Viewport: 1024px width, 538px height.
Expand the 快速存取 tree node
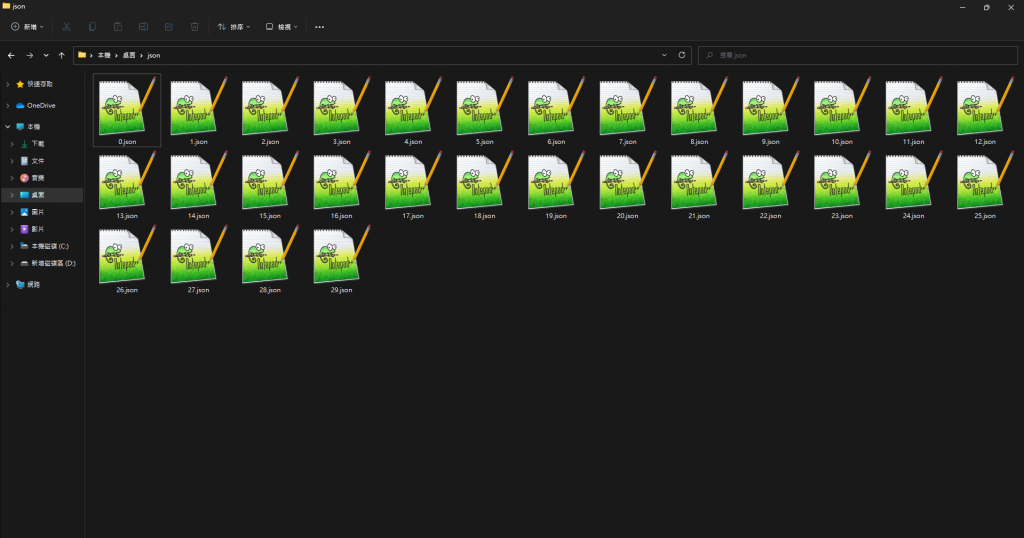pyautogui.click(x=8, y=84)
